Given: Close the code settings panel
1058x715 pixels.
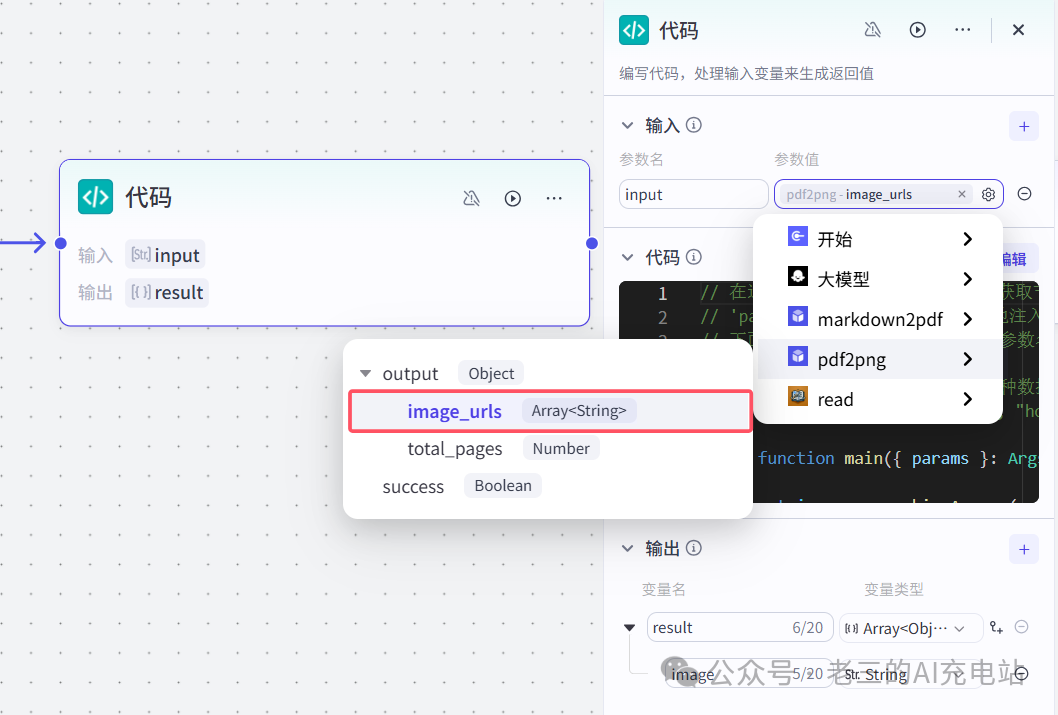Looking at the screenshot, I should coord(1018,30).
